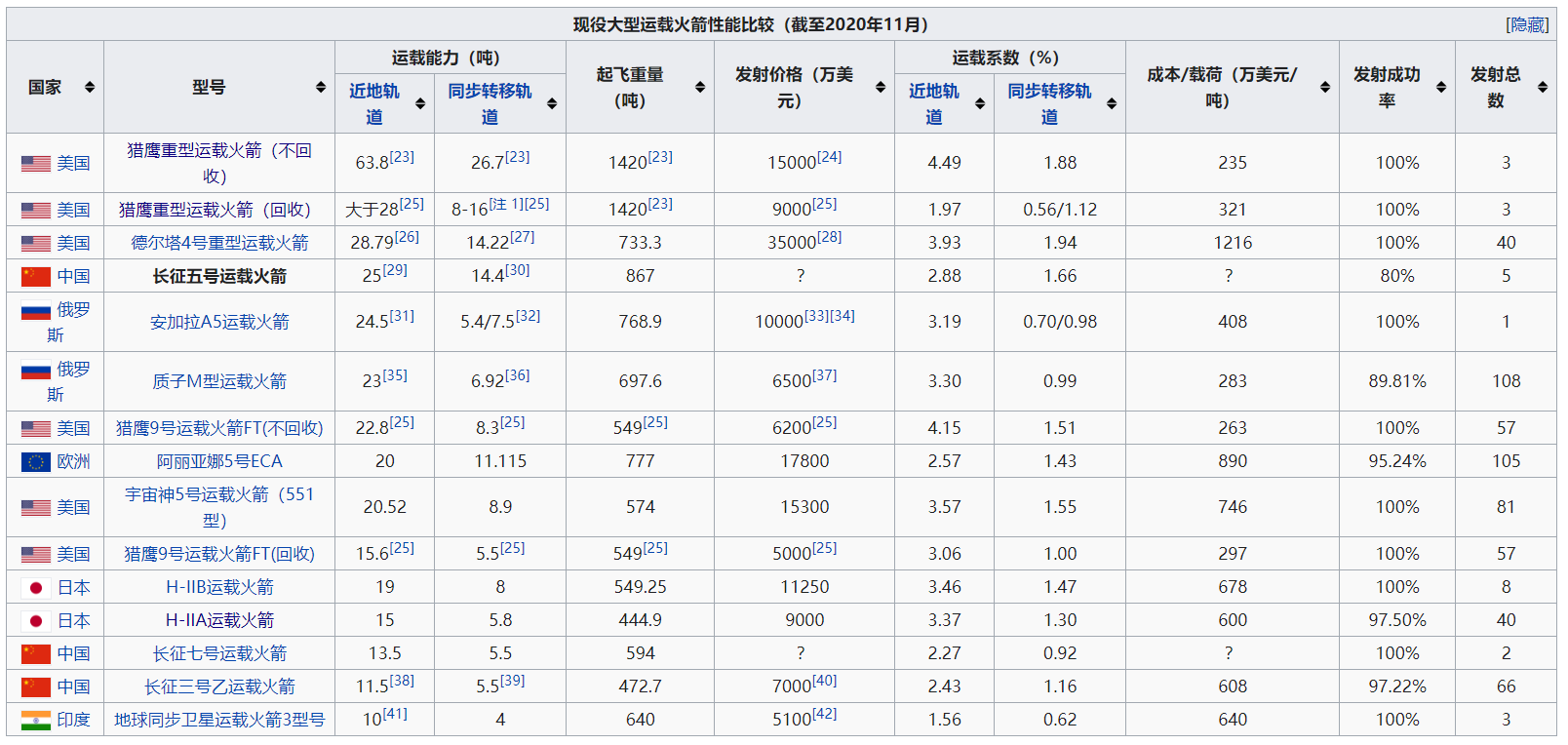Select 89.81% success rate cell
This screenshot has width=1568, height=745.
(x=1397, y=381)
